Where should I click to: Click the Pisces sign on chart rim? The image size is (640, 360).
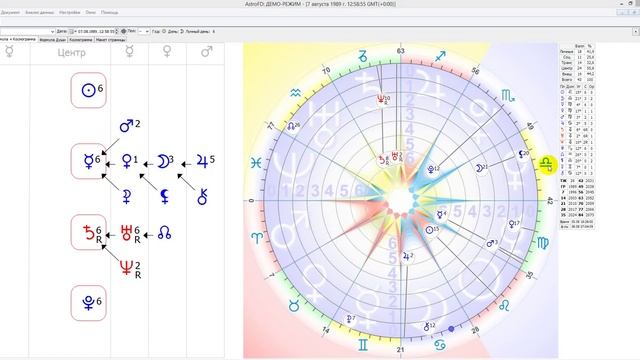[x=256, y=164]
